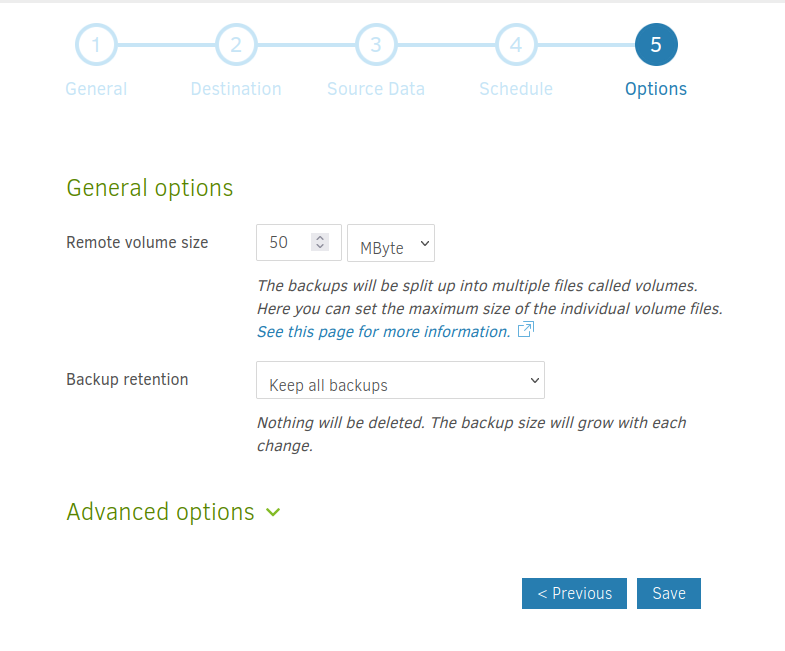Click the highlighted step 5 circle
This screenshot has width=785, height=651.
[x=656, y=44]
